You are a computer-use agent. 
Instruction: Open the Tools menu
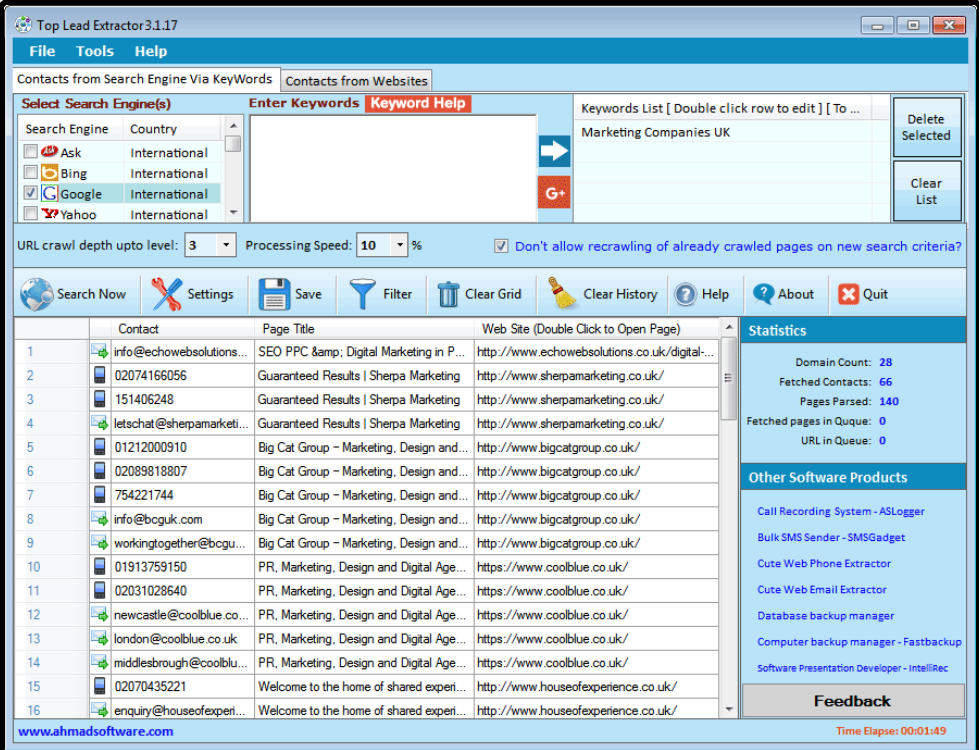[x=94, y=51]
